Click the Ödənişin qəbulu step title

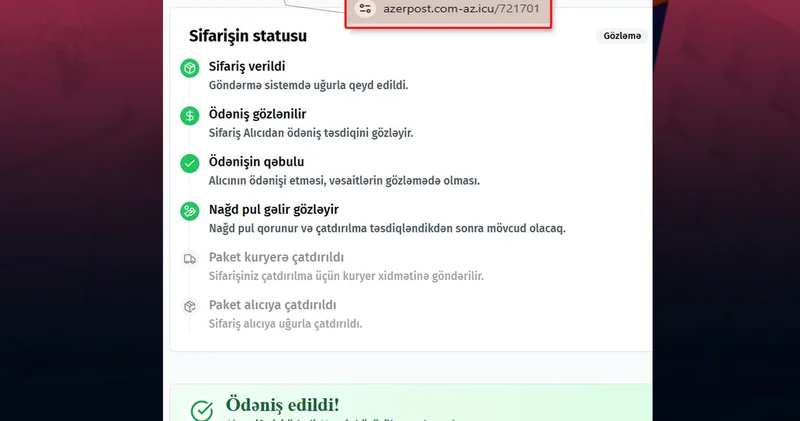[256, 162]
